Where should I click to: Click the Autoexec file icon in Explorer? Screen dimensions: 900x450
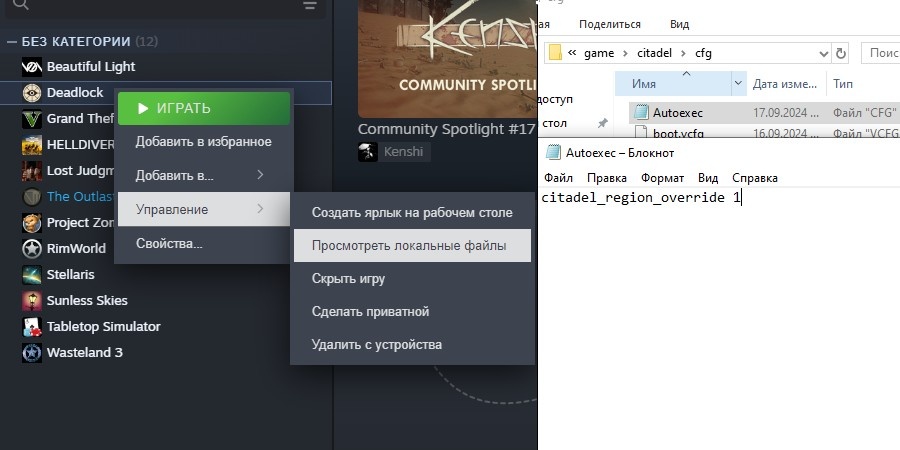pos(641,112)
